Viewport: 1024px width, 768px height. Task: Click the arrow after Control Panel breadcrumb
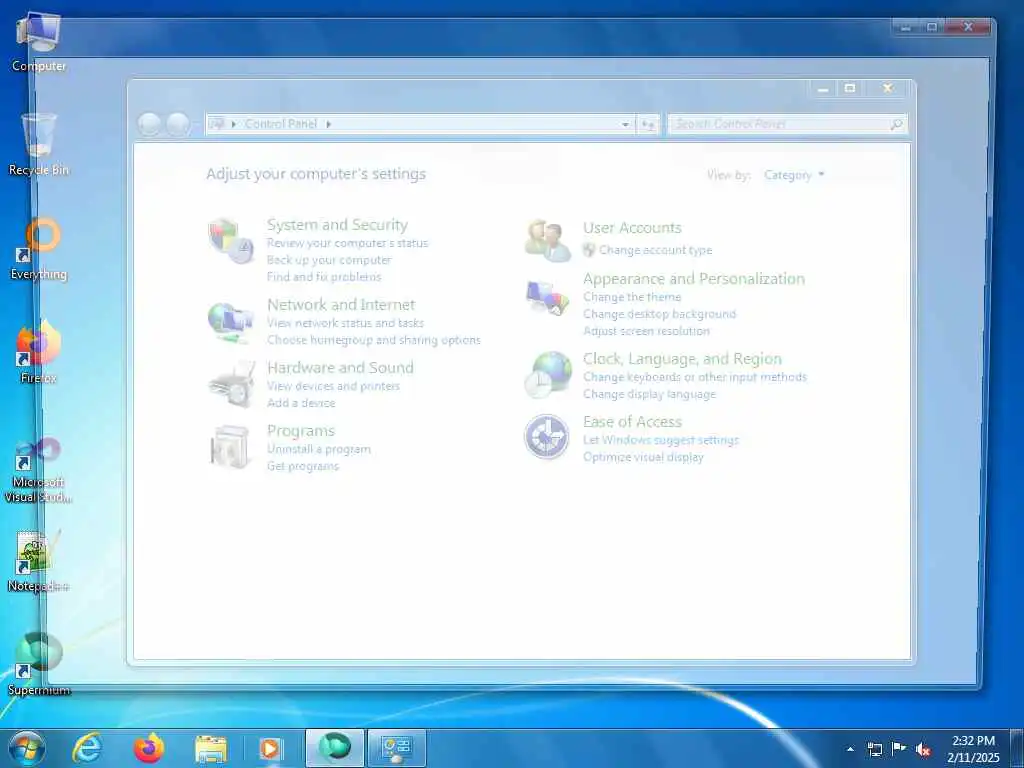[x=328, y=124]
